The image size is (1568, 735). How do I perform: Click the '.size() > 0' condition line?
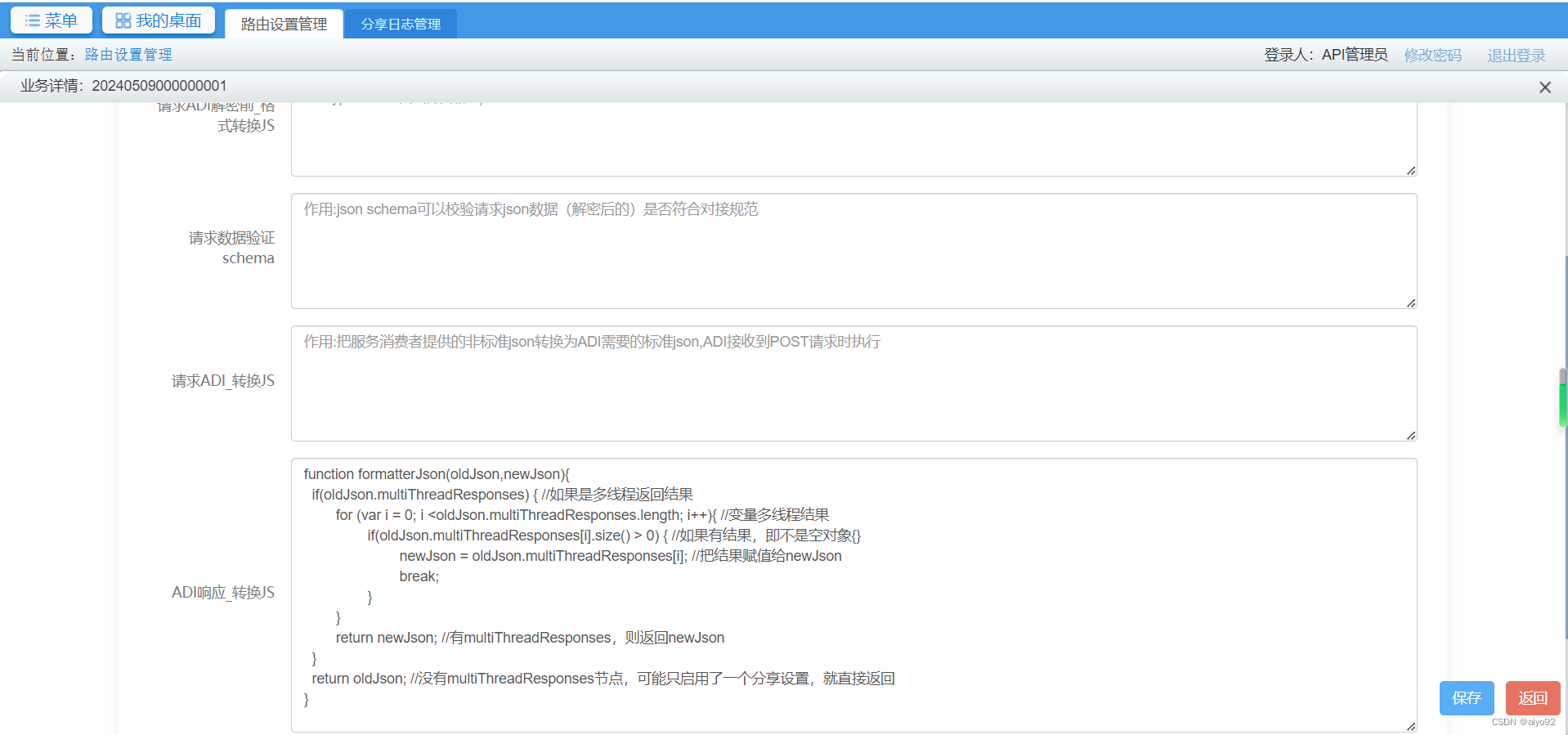(x=614, y=536)
